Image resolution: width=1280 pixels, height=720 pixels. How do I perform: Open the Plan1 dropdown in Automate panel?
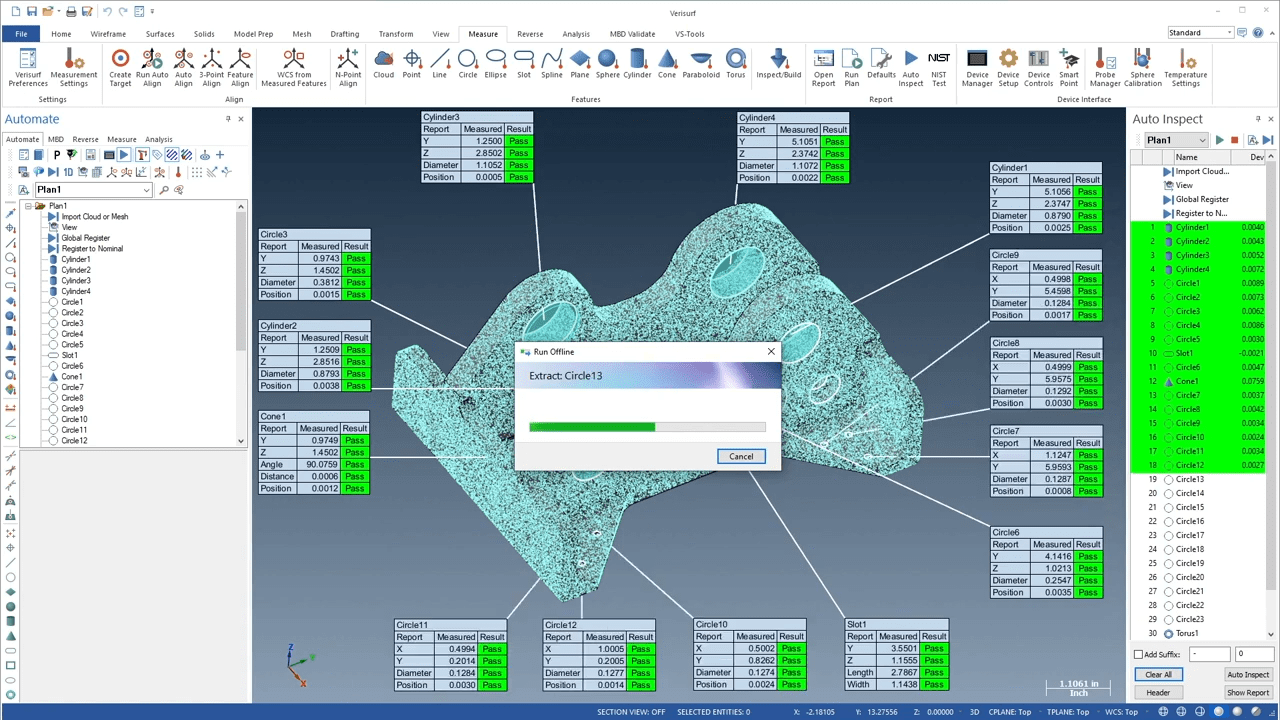(x=147, y=190)
